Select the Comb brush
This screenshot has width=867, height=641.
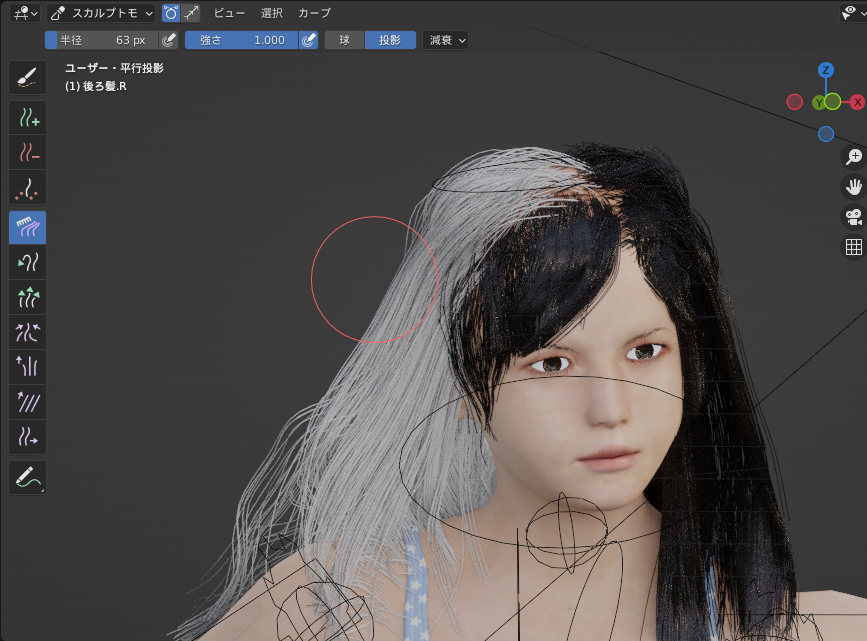pos(27,227)
